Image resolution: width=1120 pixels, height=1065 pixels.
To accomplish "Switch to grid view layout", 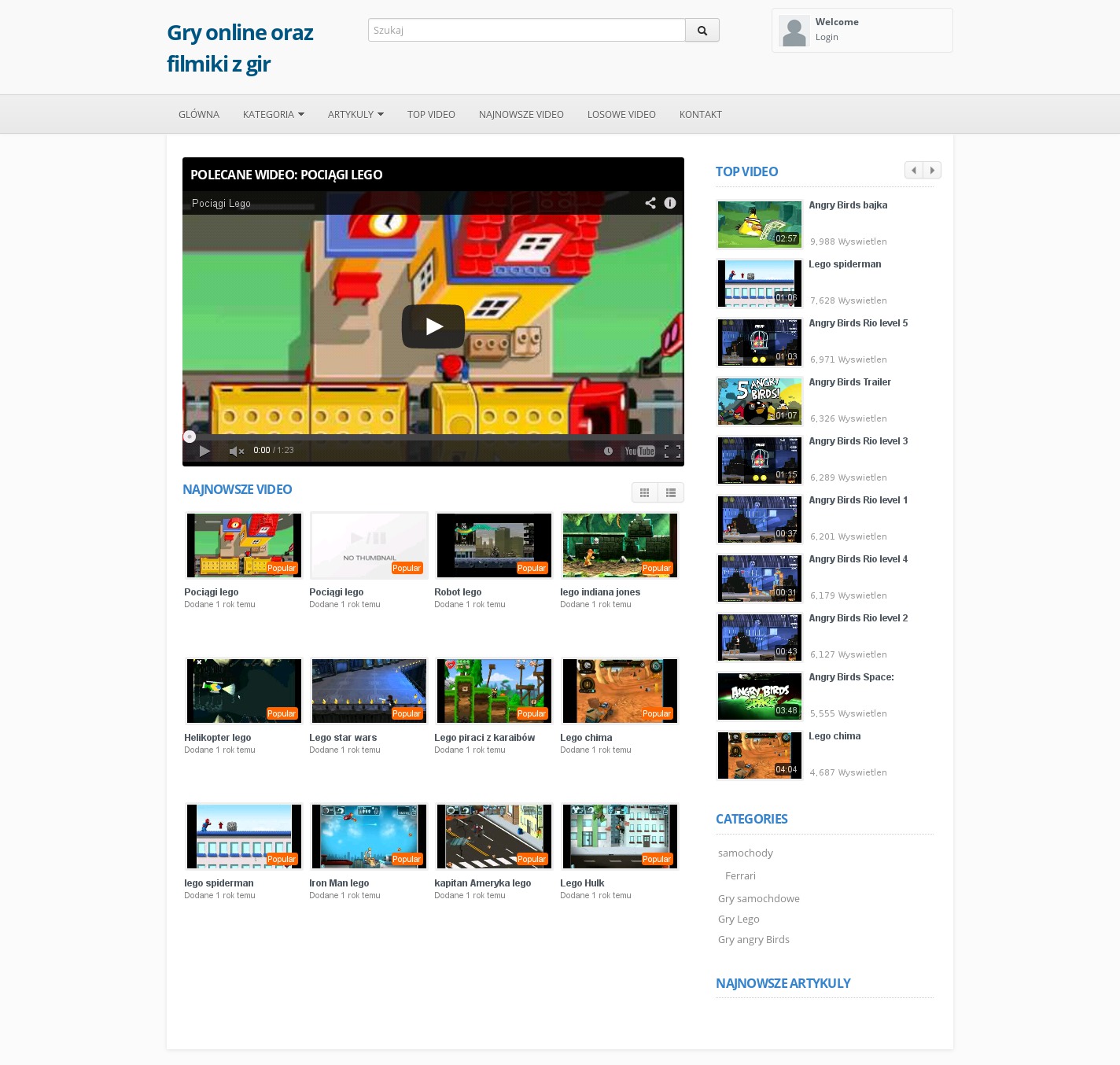I will pos(644,492).
